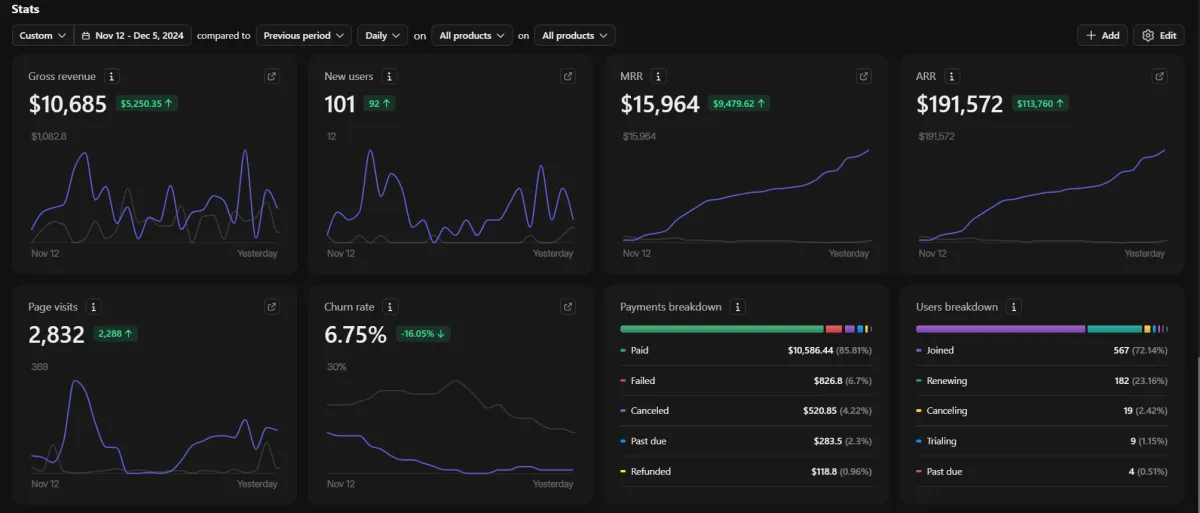Open ARR card external link icon
1200x513 pixels.
[x=1160, y=76]
